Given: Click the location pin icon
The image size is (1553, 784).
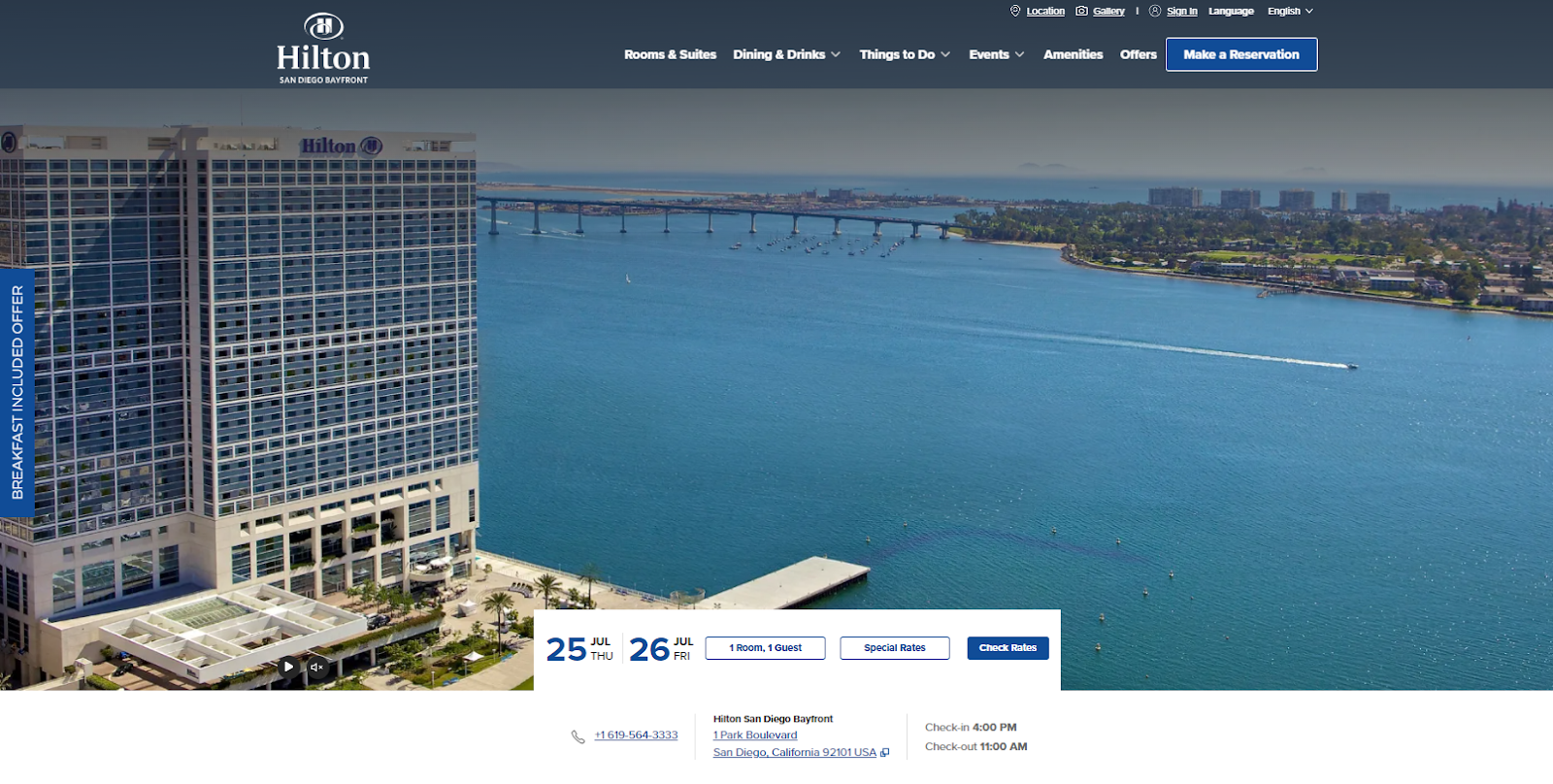Looking at the screenshot, I should click(x=1015, y=11).
